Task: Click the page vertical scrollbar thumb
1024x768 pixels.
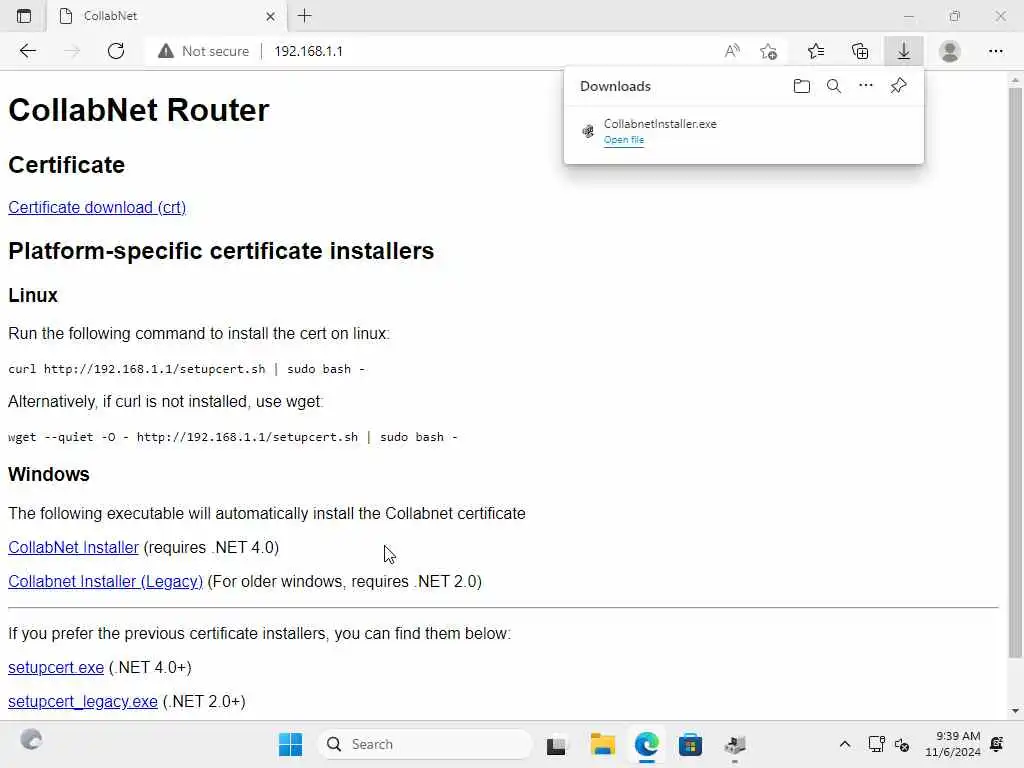Action: click(x=1015, y=372)
